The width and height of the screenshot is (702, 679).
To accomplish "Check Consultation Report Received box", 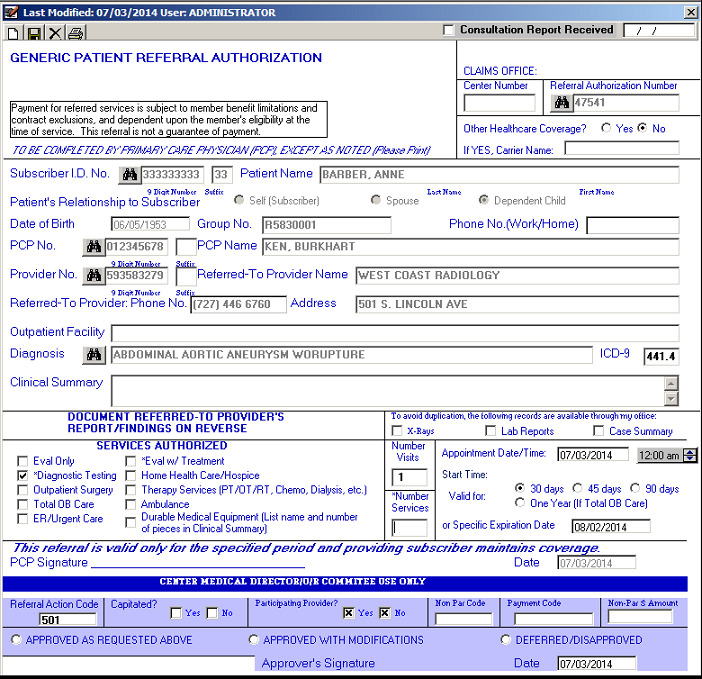I will (448, 30).
